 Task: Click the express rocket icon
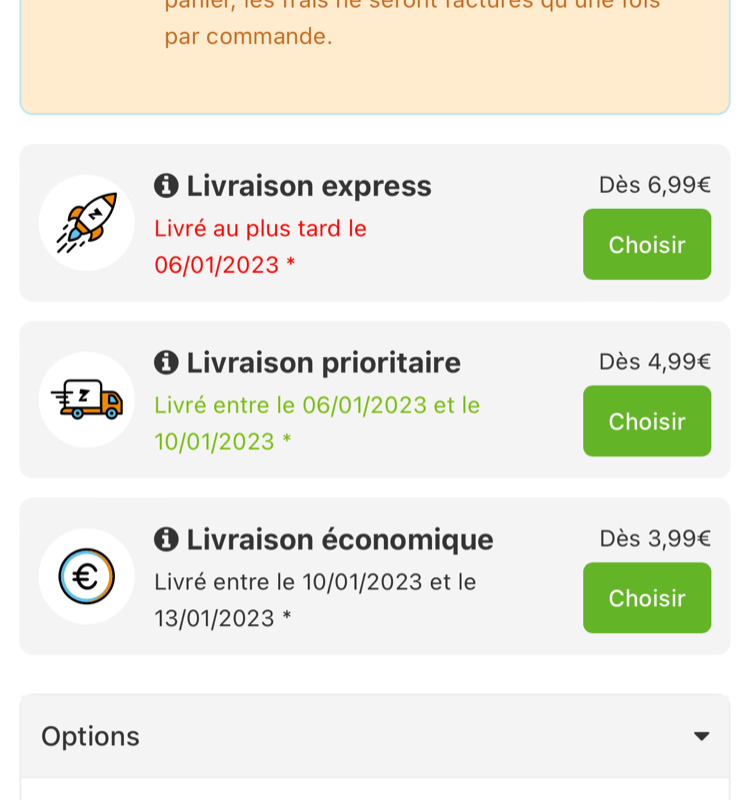[87, 223]
